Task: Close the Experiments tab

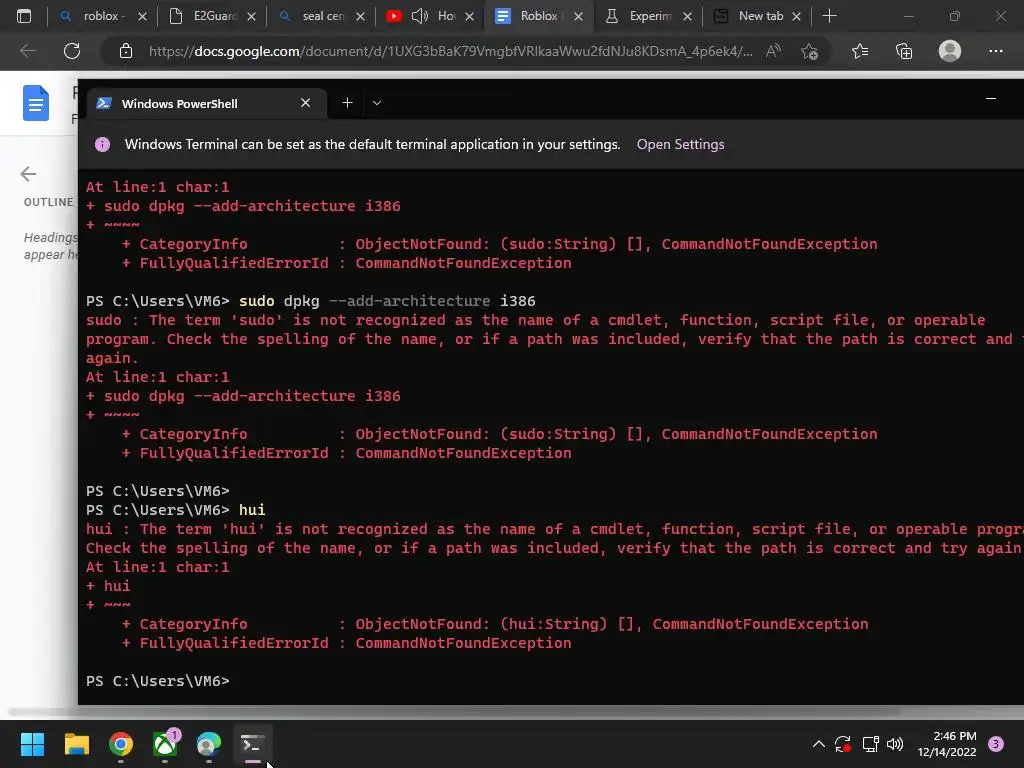Action: click(x=688, y=16)
